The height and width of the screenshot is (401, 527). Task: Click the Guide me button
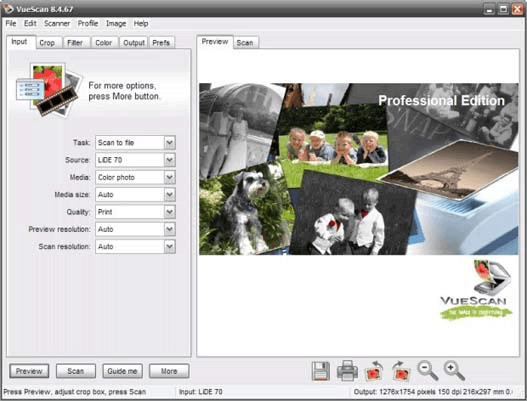click(x=122, y=371)
